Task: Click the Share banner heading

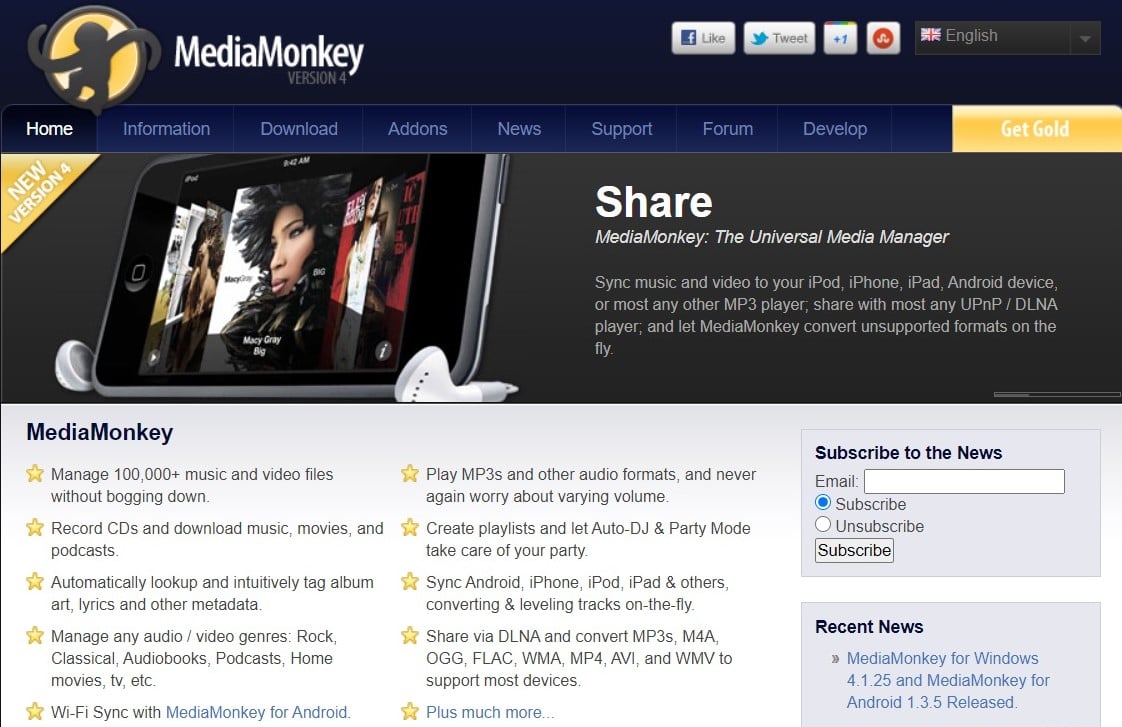Action: [653, 202]
